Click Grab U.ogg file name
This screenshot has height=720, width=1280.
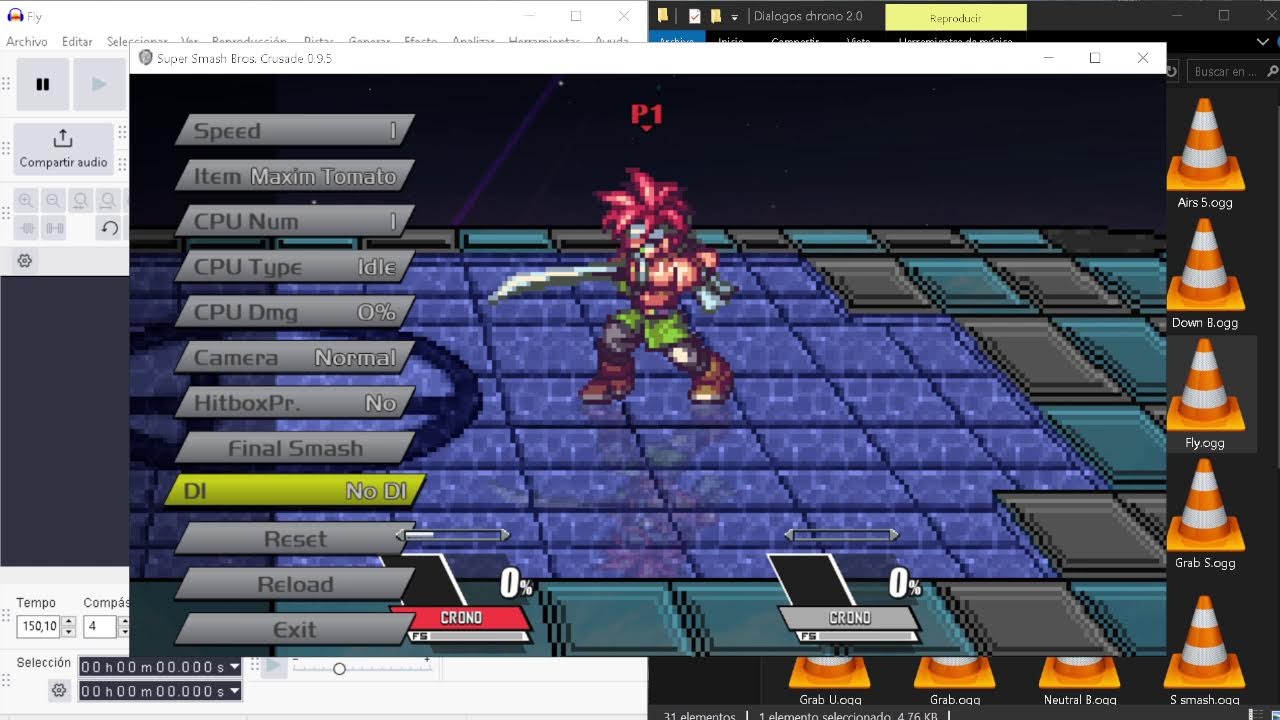tap(830, 700)
